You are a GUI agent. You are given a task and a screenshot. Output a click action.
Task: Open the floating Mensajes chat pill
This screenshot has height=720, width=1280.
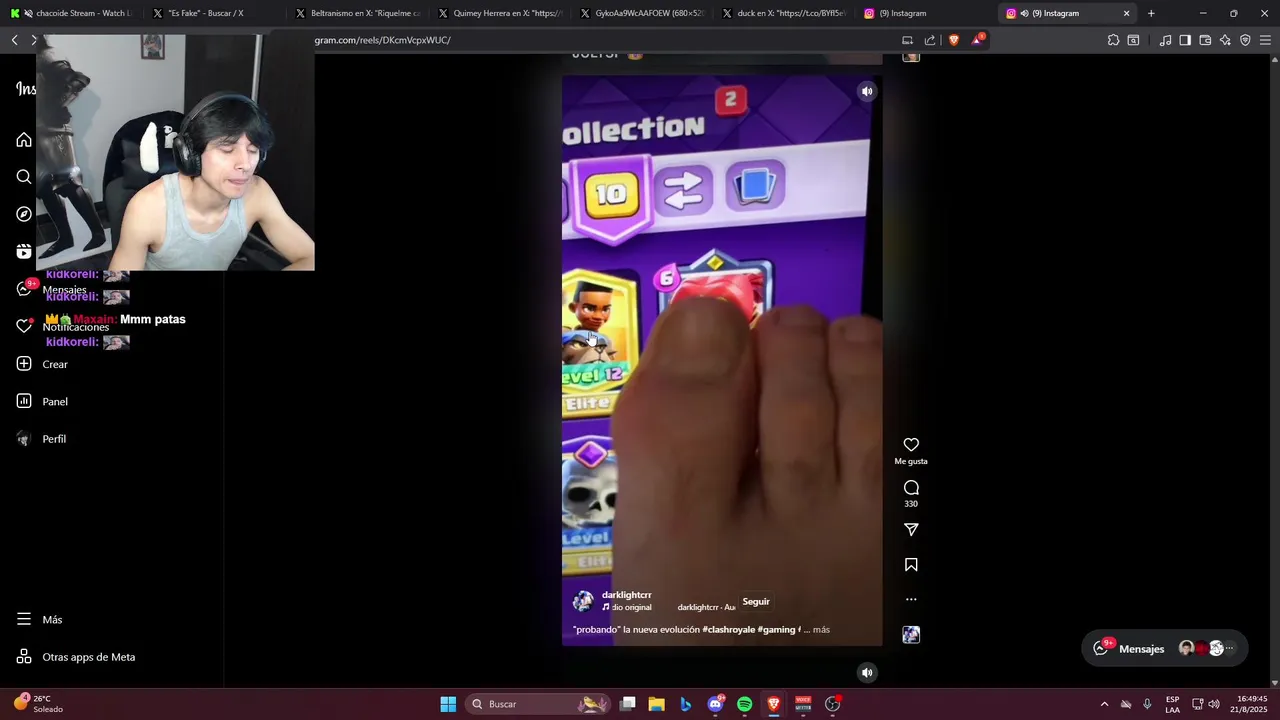pos(1165,649)
